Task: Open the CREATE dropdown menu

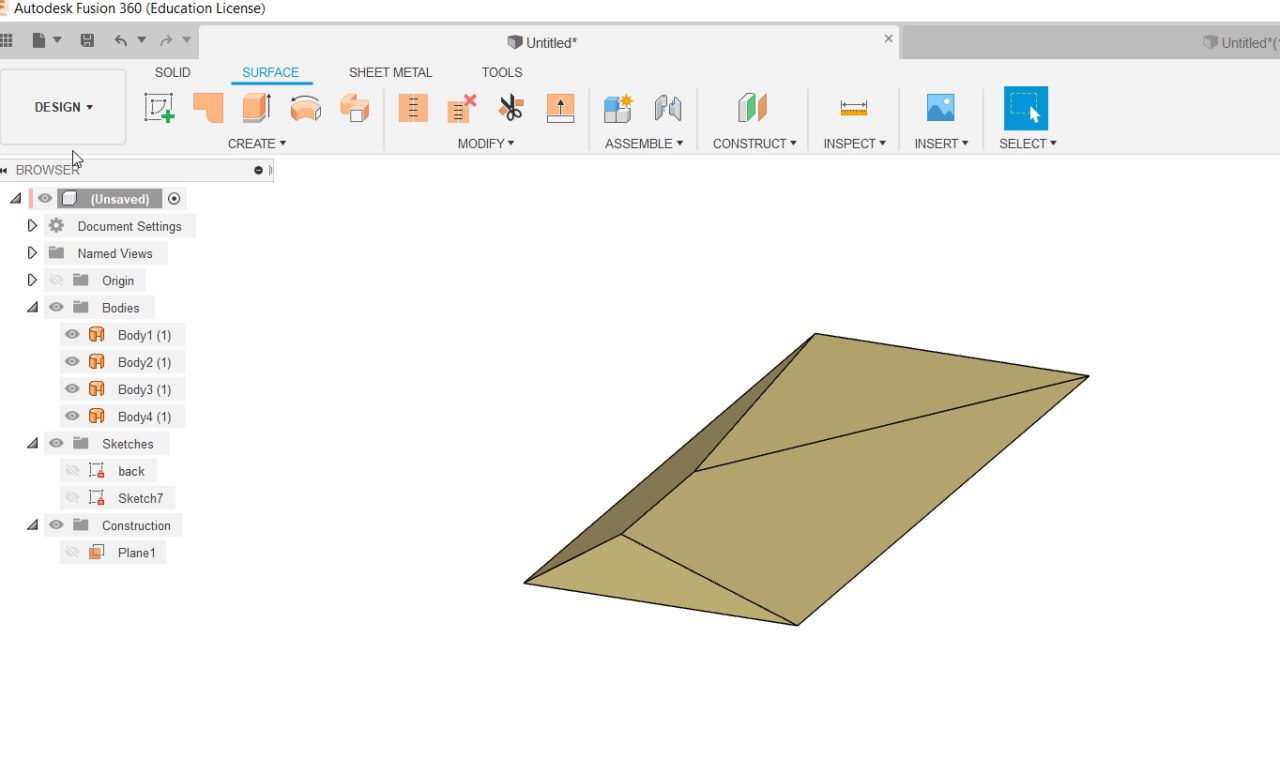Action: click(257, 144)
